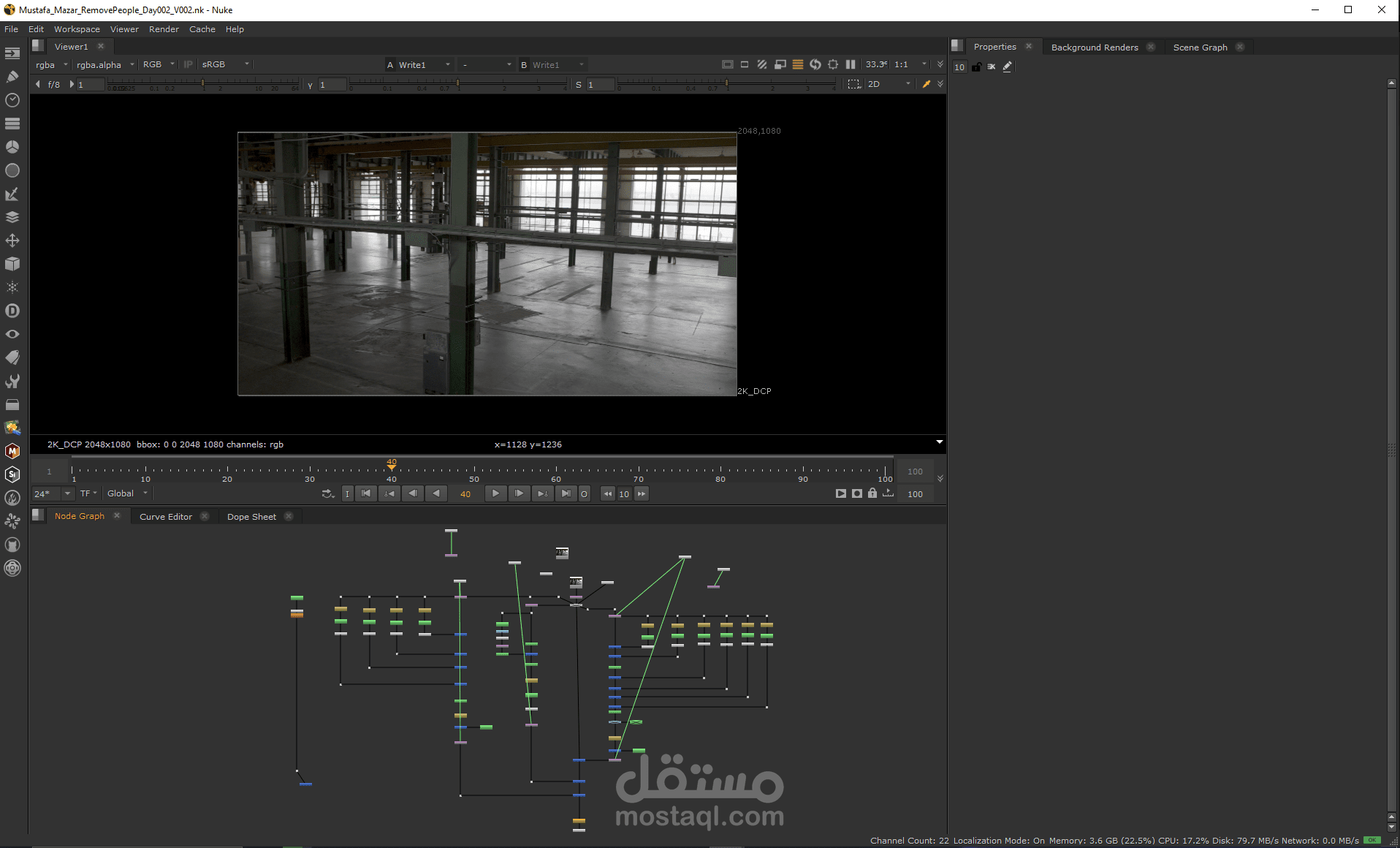Jump to the last frame button
The height and width of the screenshot is (848, 1400).
pyautogui.click(x=566, y=493)
